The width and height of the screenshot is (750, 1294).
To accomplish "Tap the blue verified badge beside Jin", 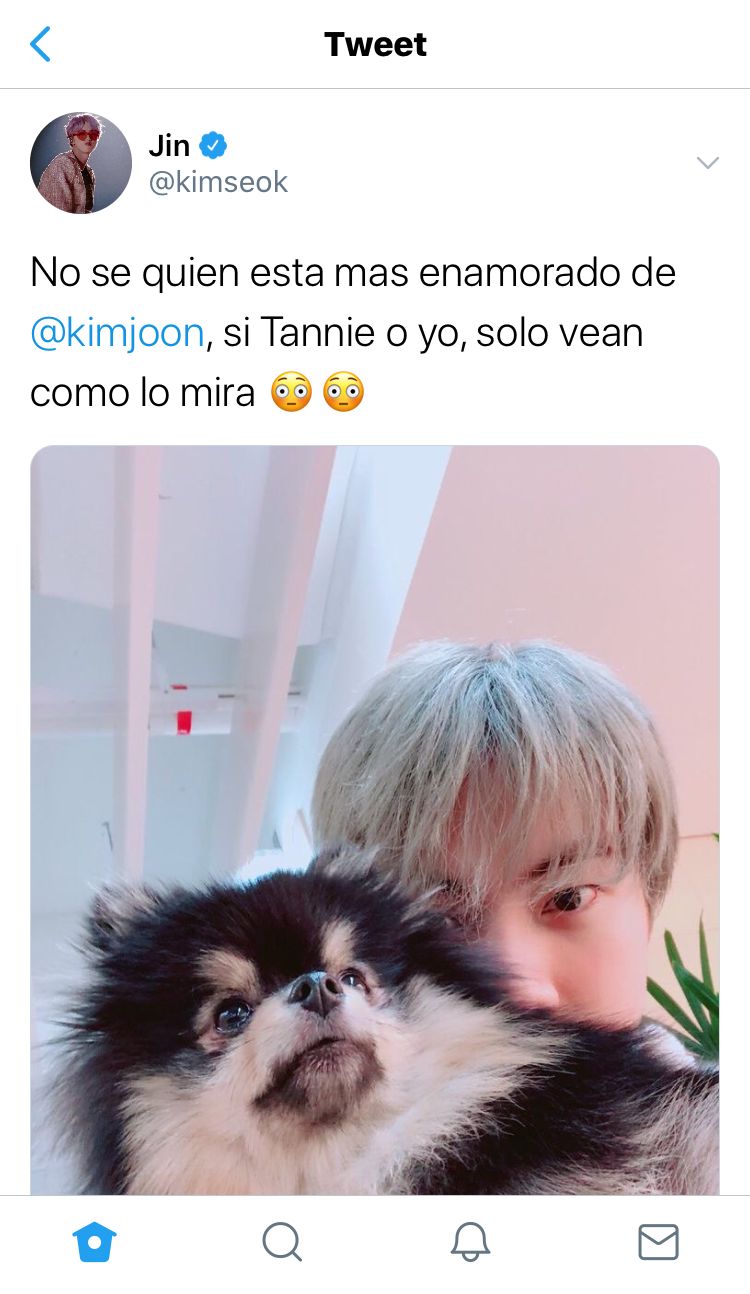I will click(213, 145).
